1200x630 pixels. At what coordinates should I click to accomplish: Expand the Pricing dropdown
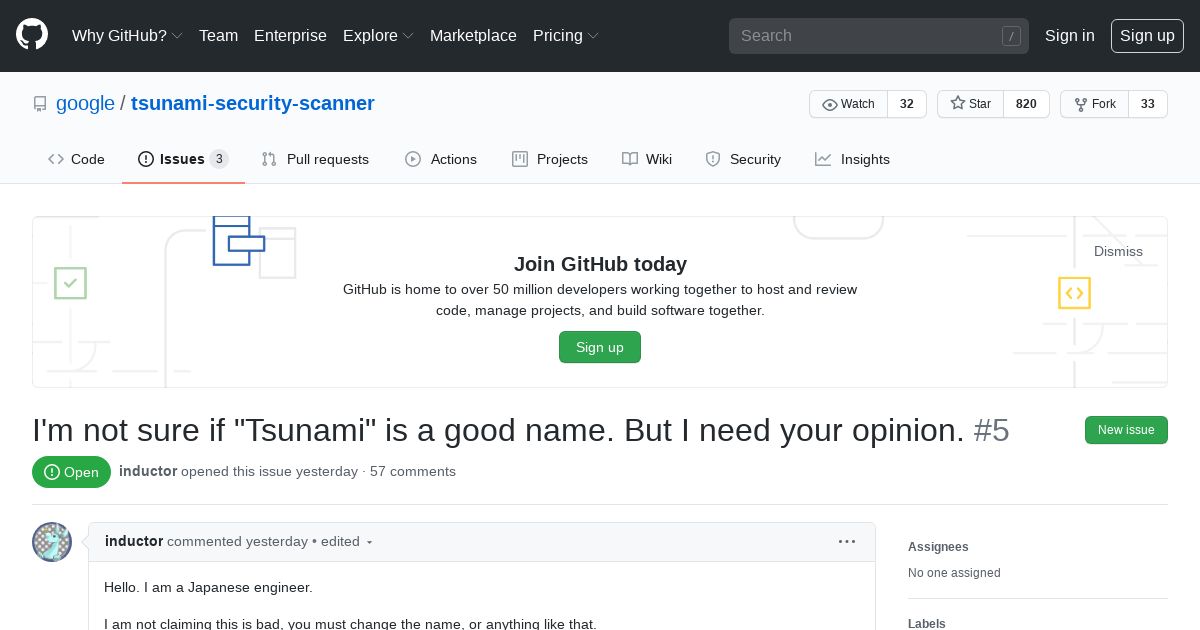pos(566,35)
